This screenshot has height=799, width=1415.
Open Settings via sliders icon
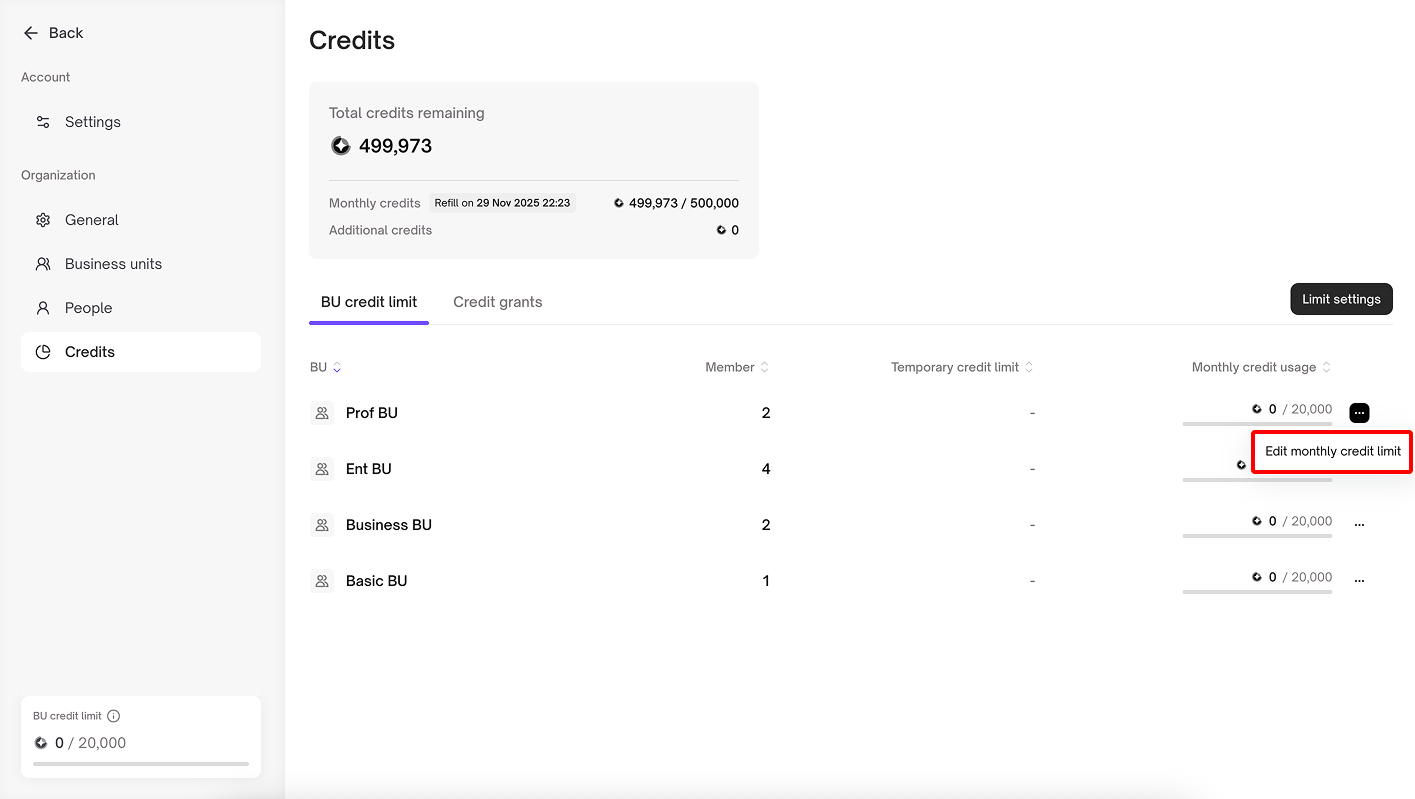pos(43,122)
